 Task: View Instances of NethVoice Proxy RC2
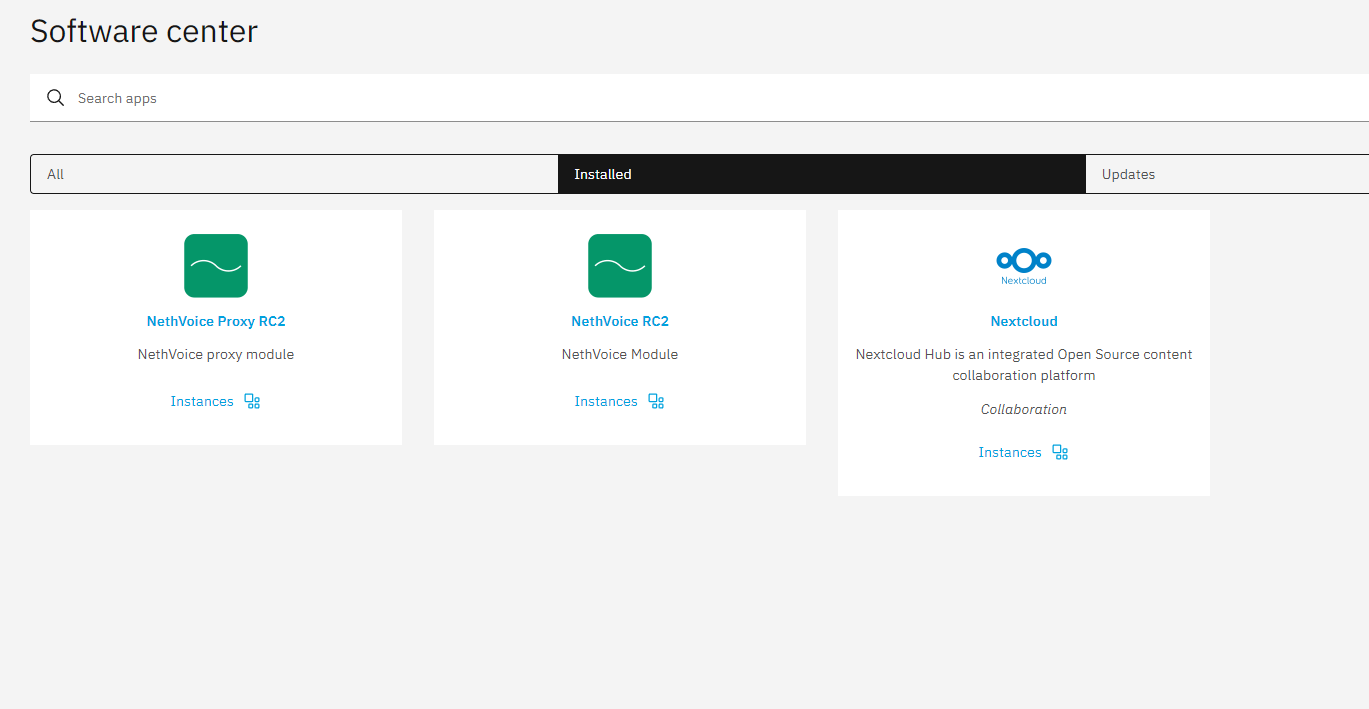coord(202,401)
